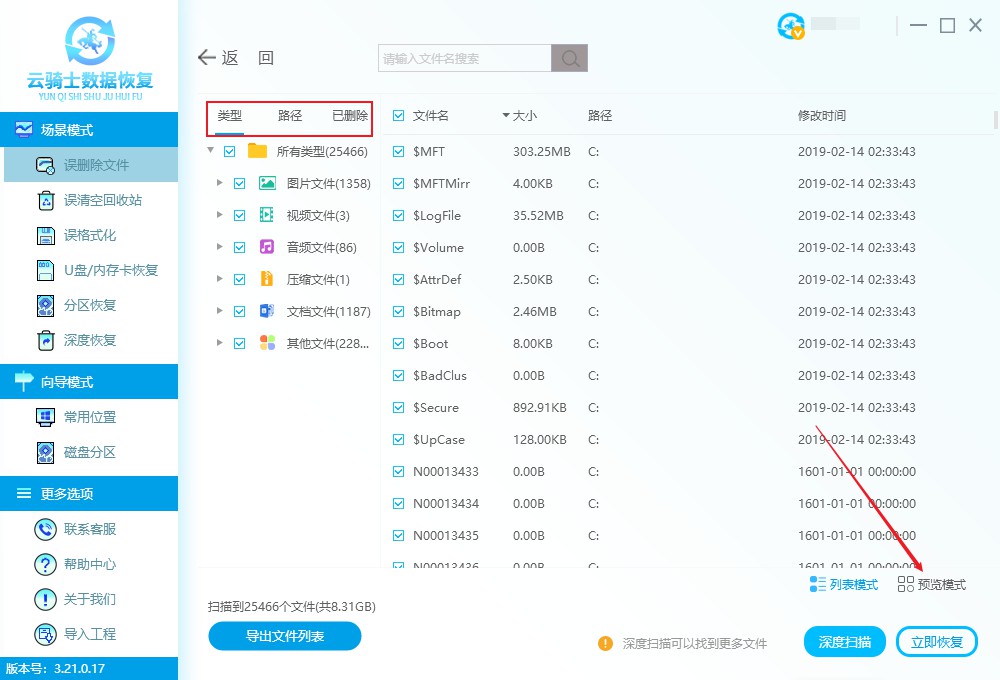
Task: Click the 压缩文件 zip archive icon
Action: click(267, 279)
